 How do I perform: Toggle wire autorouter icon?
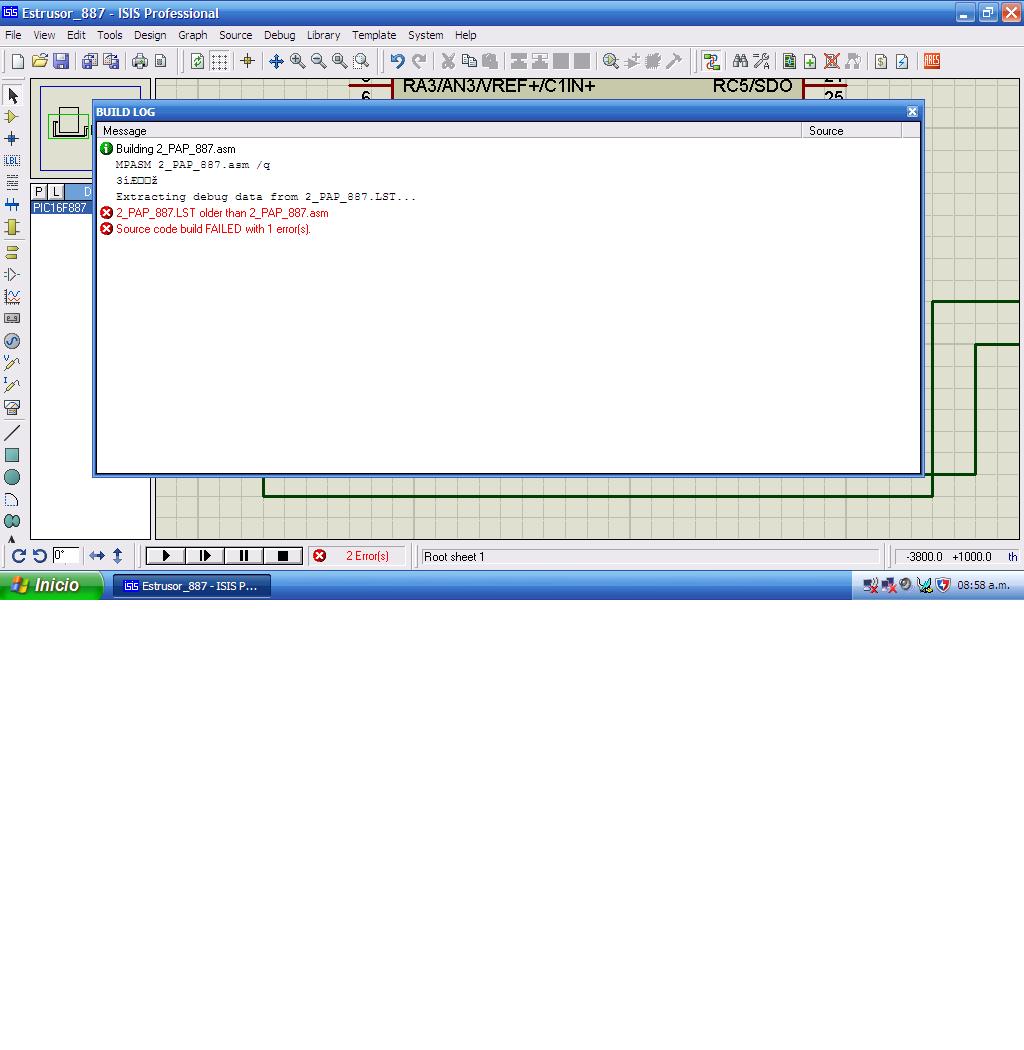[711, 62]
